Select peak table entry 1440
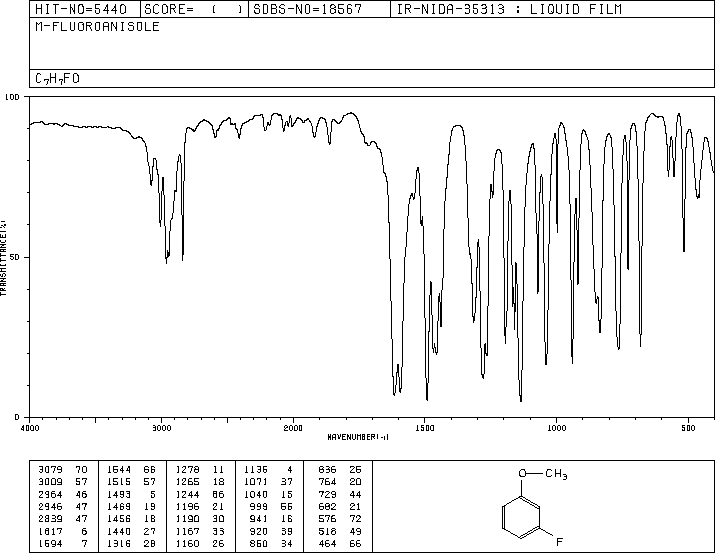Screen dimensions: 715x553 pos(131,531)
